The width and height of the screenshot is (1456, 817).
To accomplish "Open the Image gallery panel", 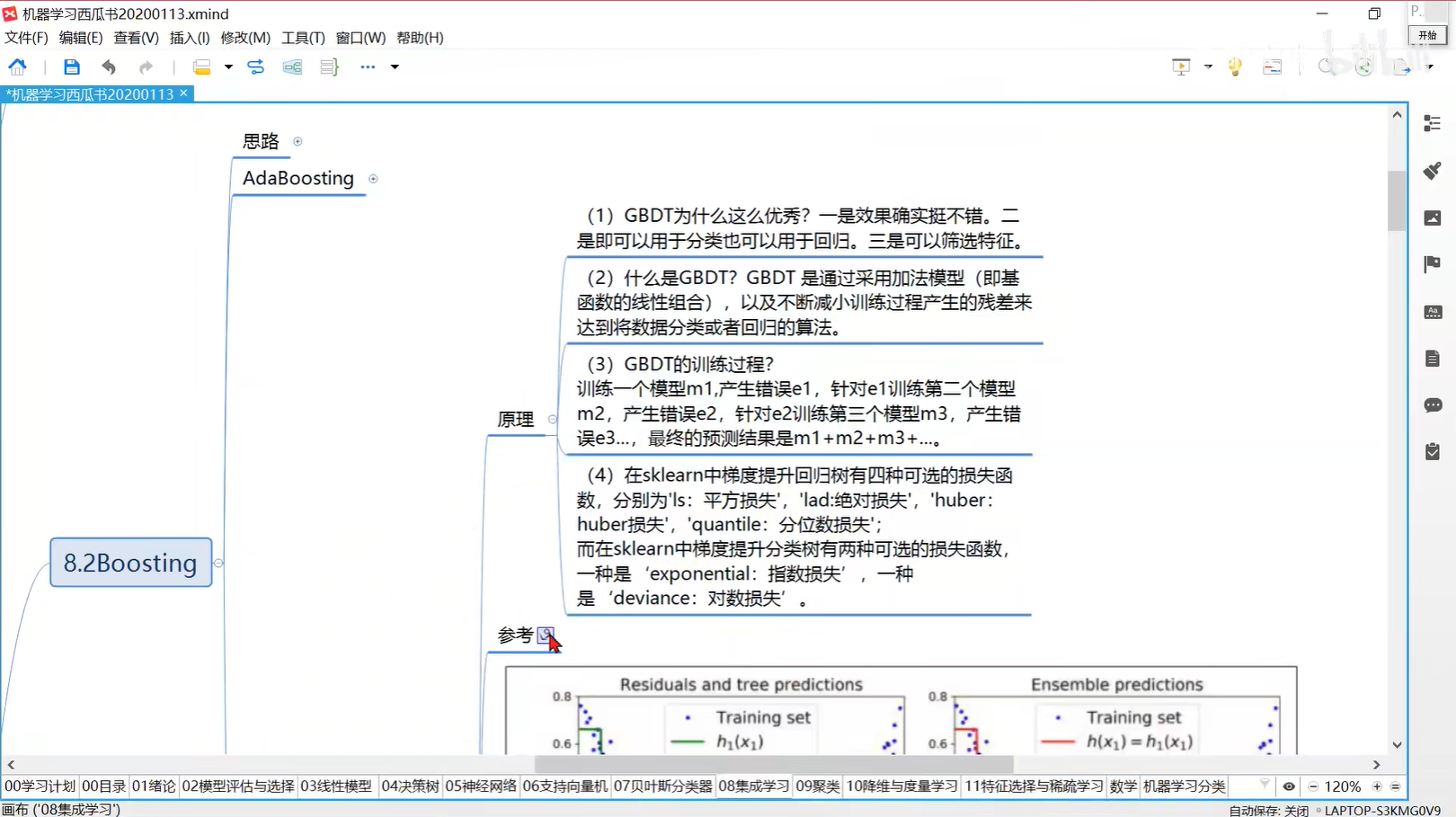I will pyautogui.click(x=1433, y=218).
